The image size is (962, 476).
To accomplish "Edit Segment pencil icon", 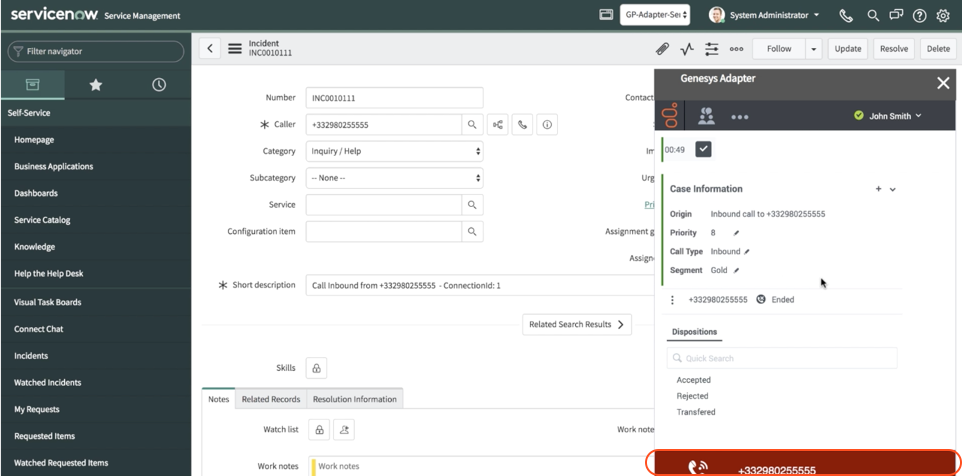I will coord(736,271).
